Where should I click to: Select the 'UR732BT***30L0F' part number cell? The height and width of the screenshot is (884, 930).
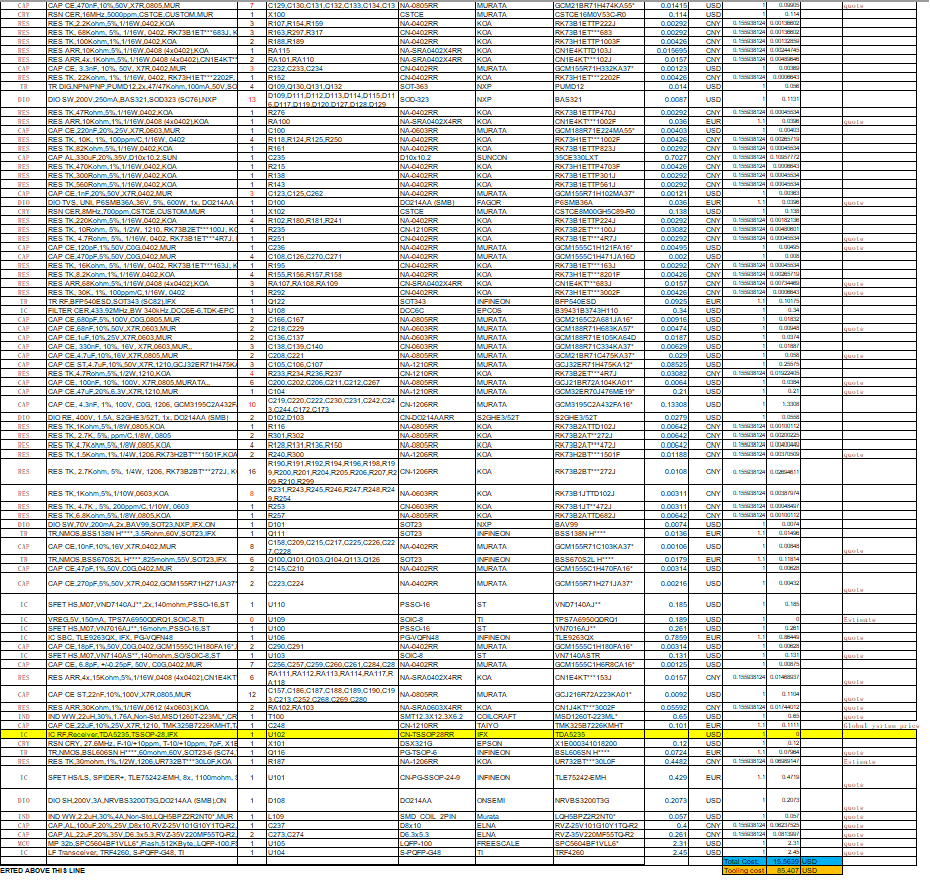pyautogui.click(x=598, y=761)
